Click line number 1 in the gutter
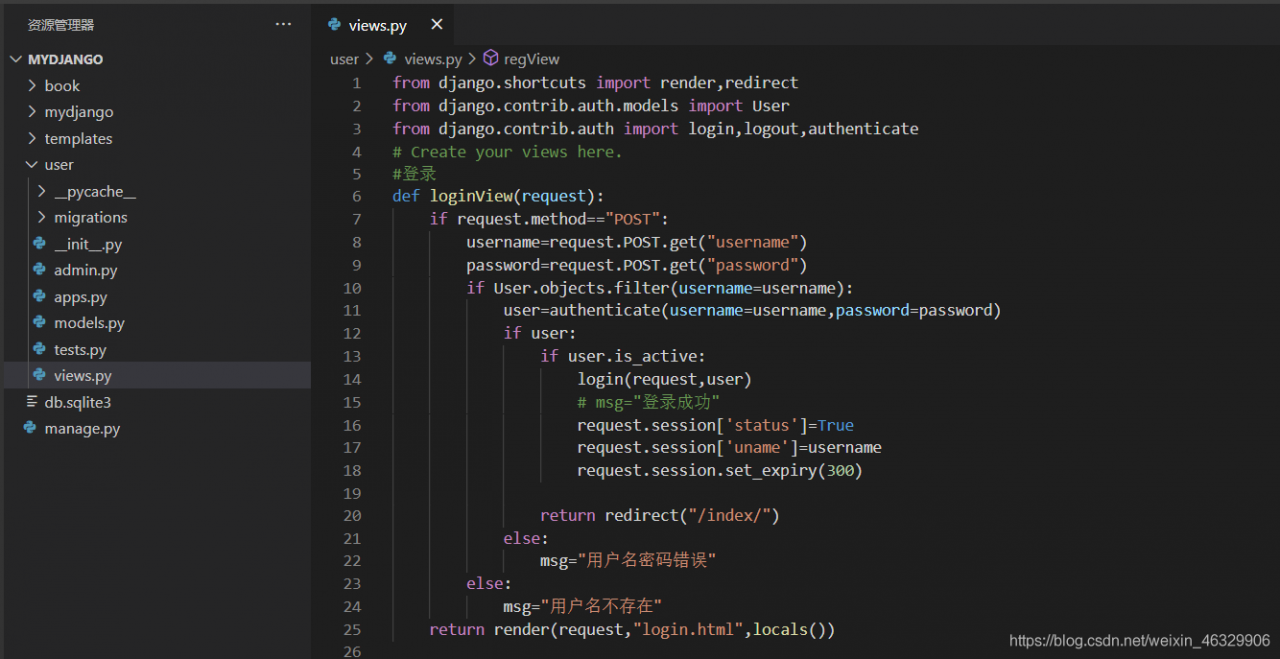This screenshot has width=1280, height=659. point(357,83)
